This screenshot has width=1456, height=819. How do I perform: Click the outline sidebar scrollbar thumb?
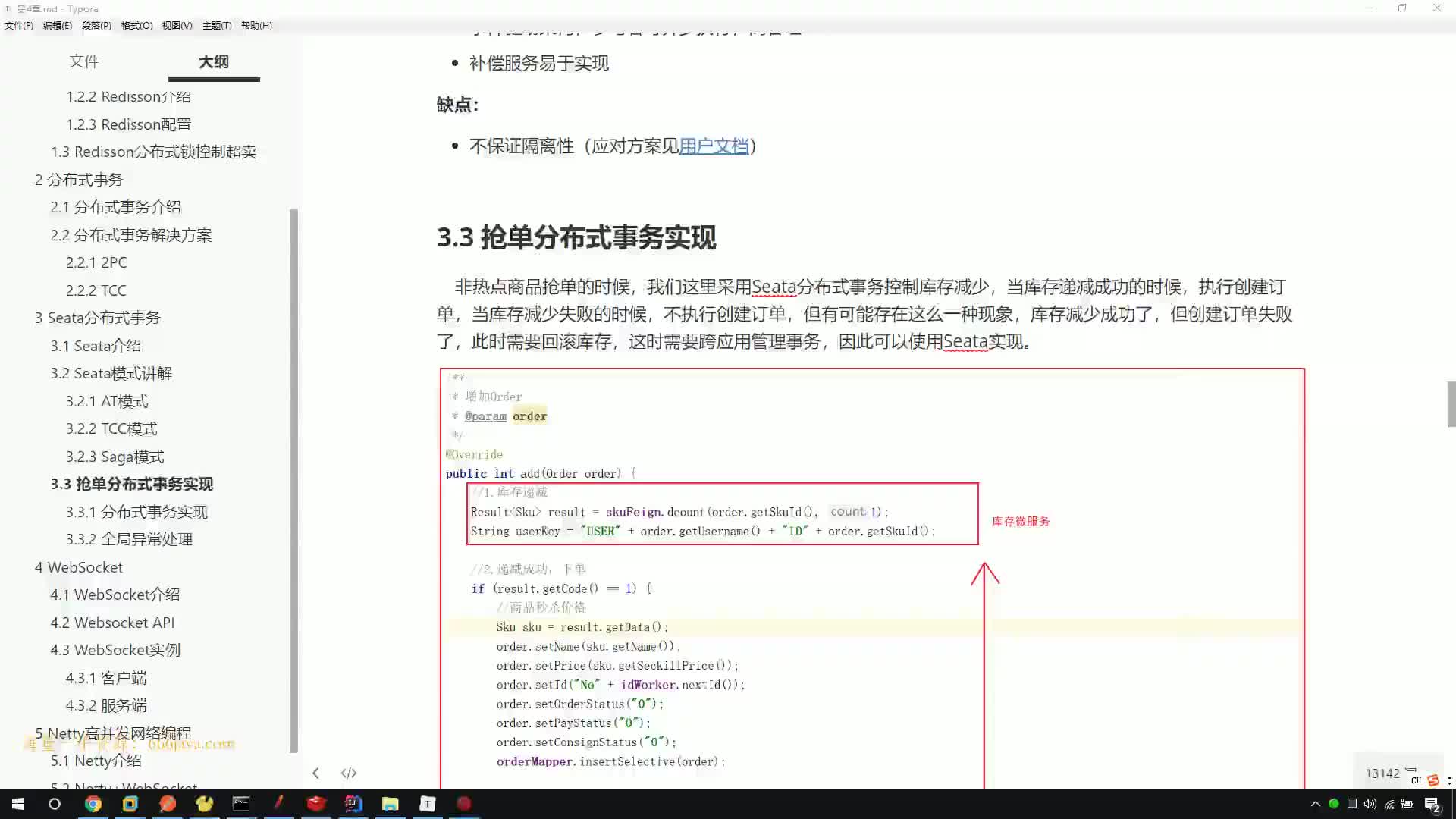point(293,481)
